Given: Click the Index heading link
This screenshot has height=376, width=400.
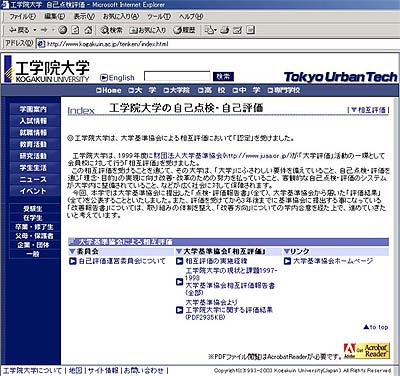Looking at the screenshot, I should click(x=81, y=111).
